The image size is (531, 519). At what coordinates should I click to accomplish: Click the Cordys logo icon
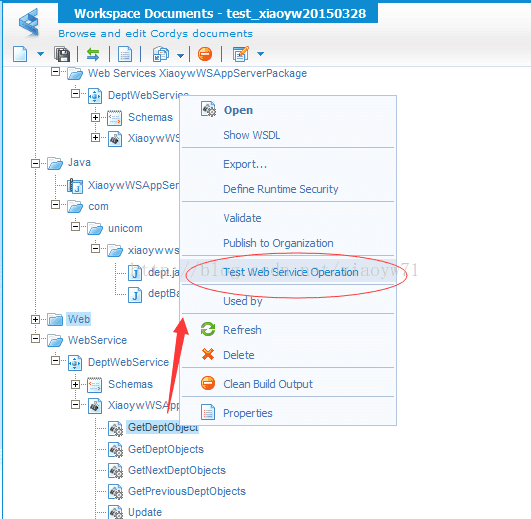click(29, 23)
